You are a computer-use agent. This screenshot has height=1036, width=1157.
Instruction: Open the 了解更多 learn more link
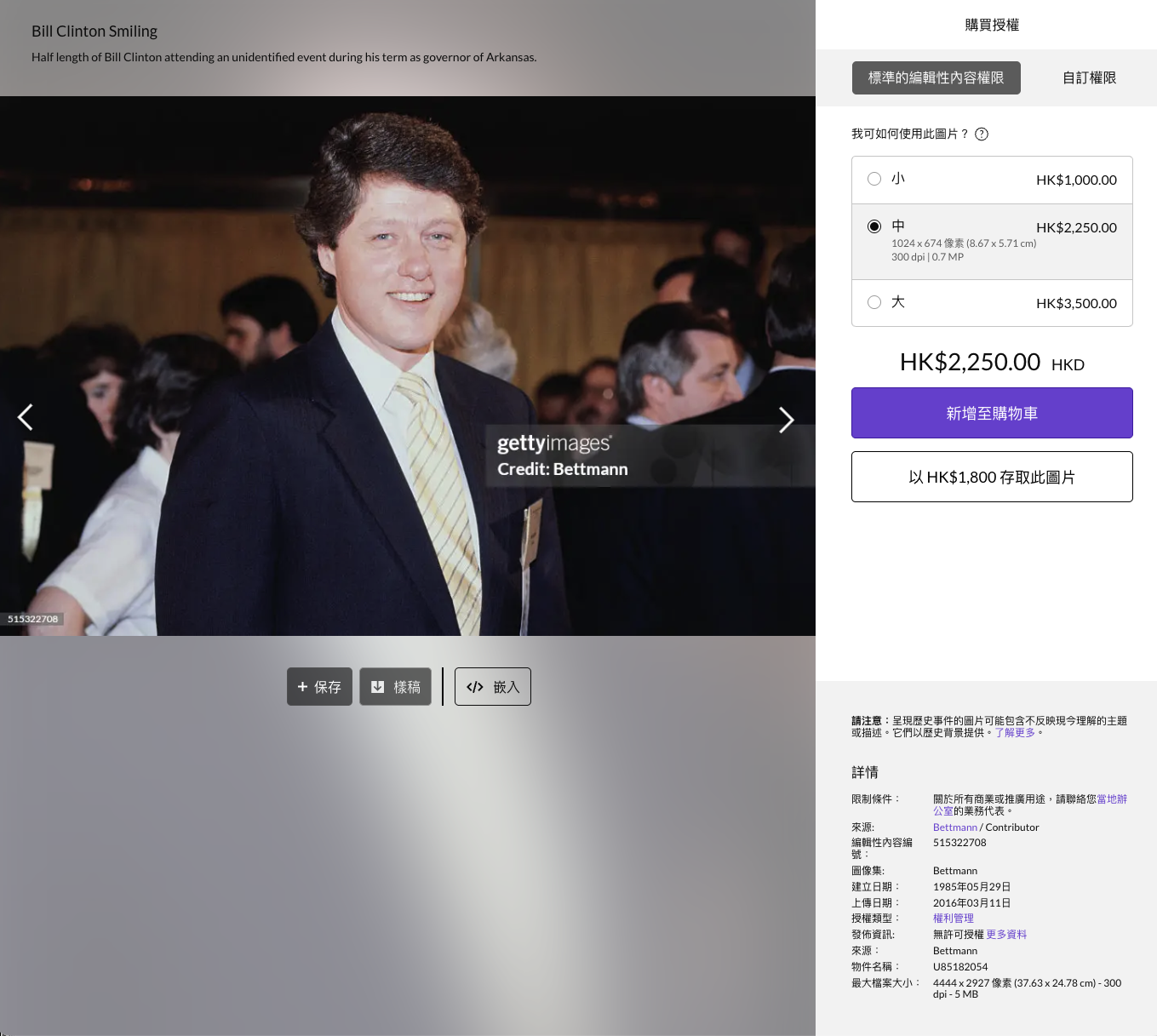1015,733
